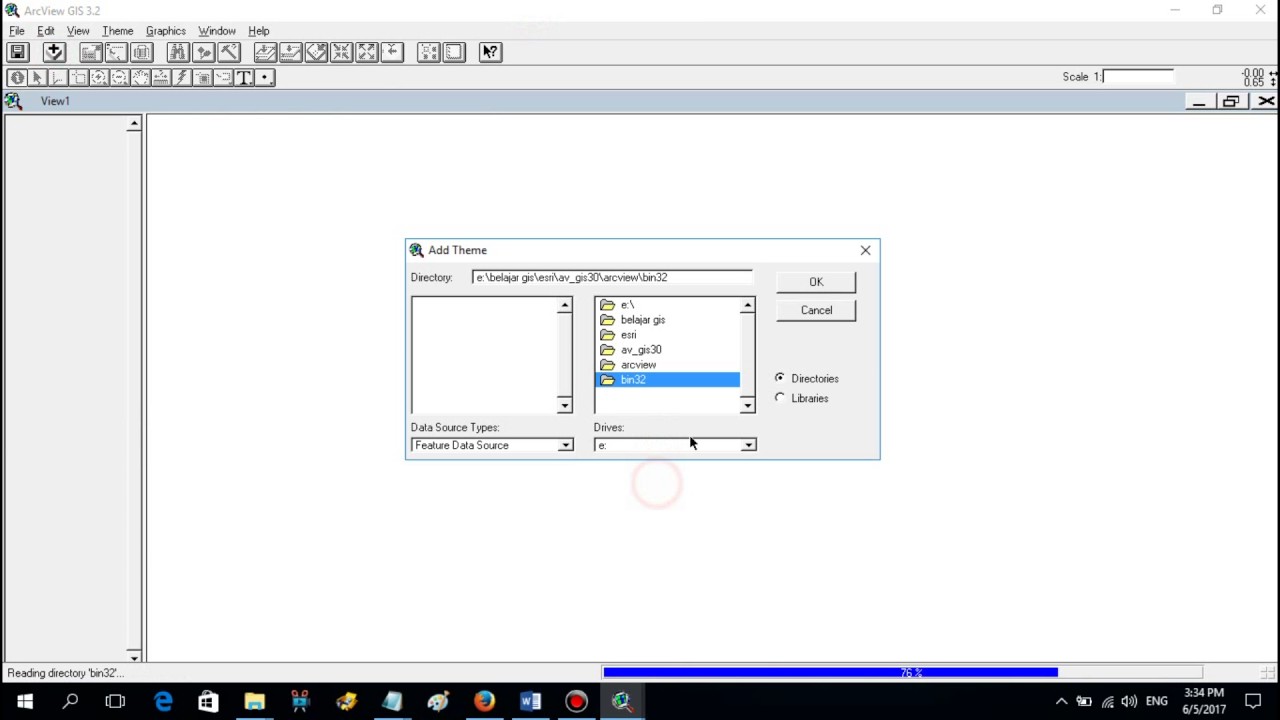This screenshot has height=720, width=1280.
Task: Click the Zoom to Previous Extent icon
Action: click(391, 52)
